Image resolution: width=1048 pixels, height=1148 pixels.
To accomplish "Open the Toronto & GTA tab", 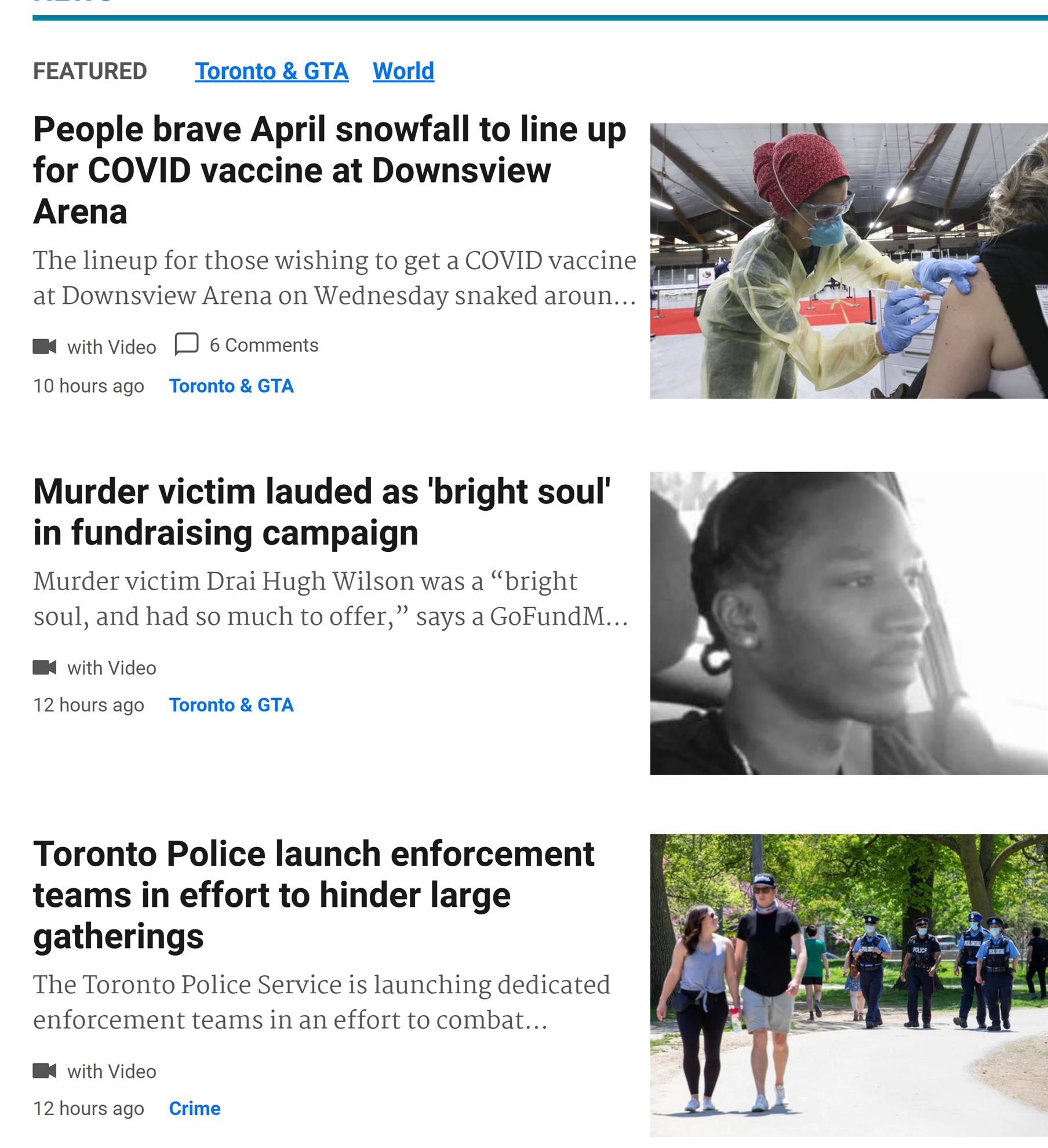I will pos(271,71).
